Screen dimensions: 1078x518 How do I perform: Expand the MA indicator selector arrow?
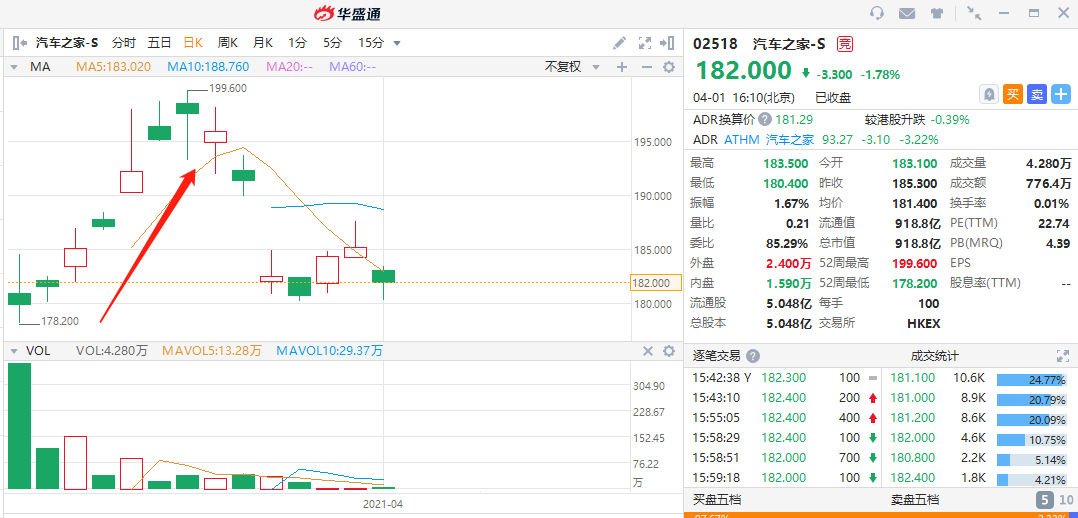14,67
